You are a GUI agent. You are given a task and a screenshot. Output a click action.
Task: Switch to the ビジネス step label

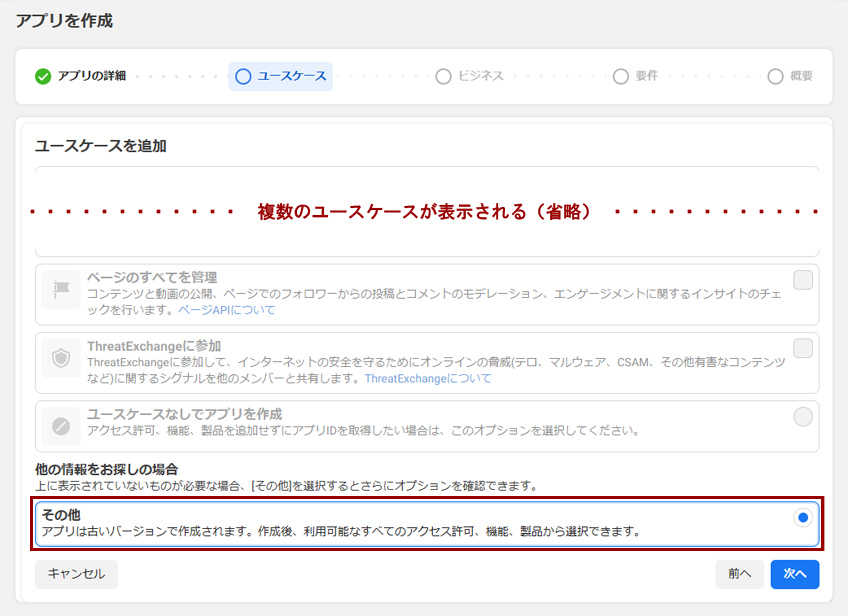(481, 77)
